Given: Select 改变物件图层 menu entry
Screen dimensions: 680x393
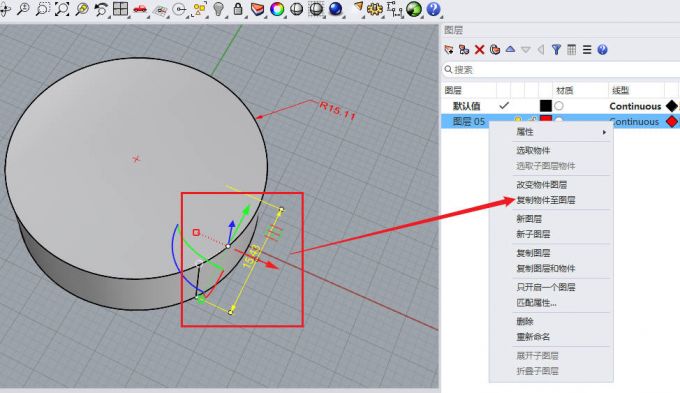Looking at the screenshot, I should tap(542, 184).
